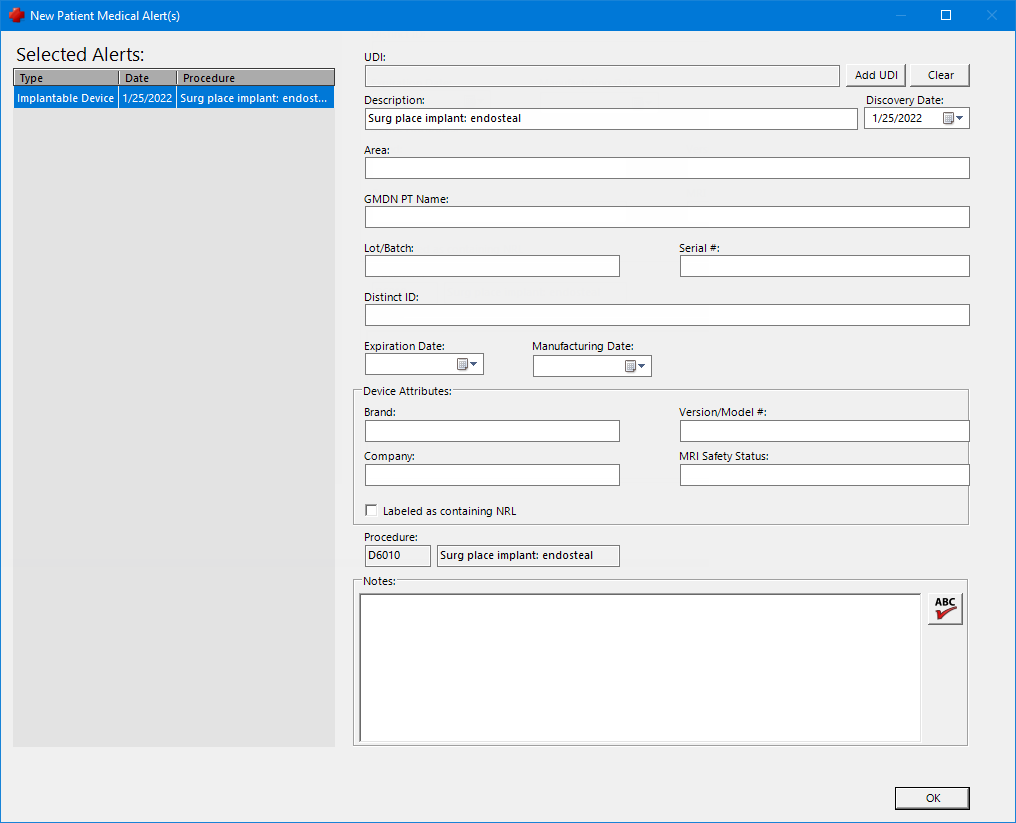The width and height of the screenshot is (1016, 823).
Task: Click the red application icon in title bar
Action: pos(16,16)
